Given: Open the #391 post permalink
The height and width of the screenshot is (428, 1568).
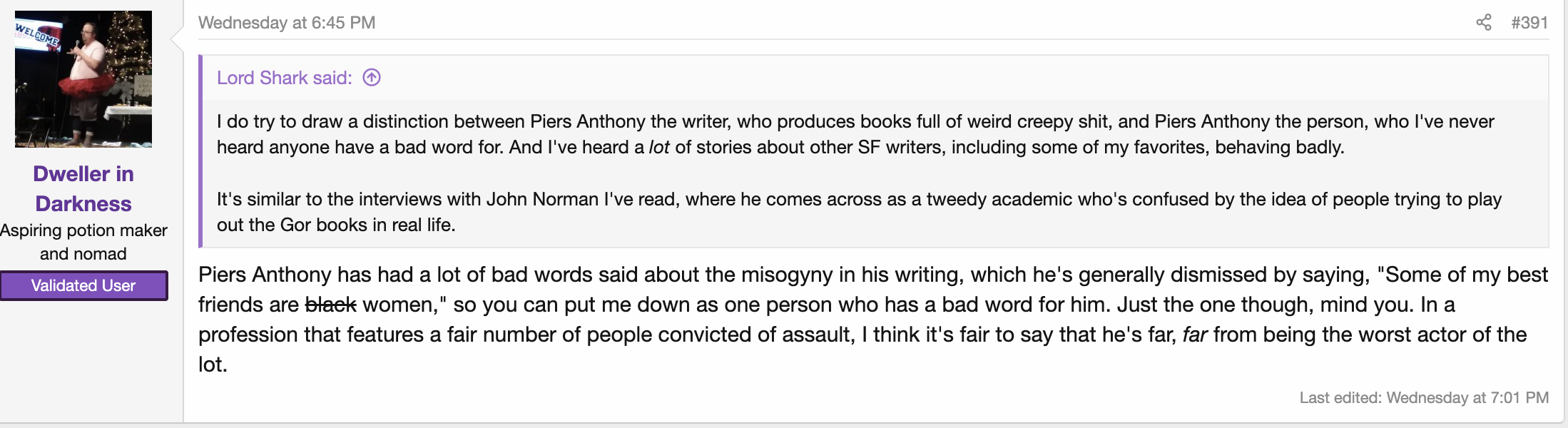Looking at the screenshot, I should point(1529,23).
